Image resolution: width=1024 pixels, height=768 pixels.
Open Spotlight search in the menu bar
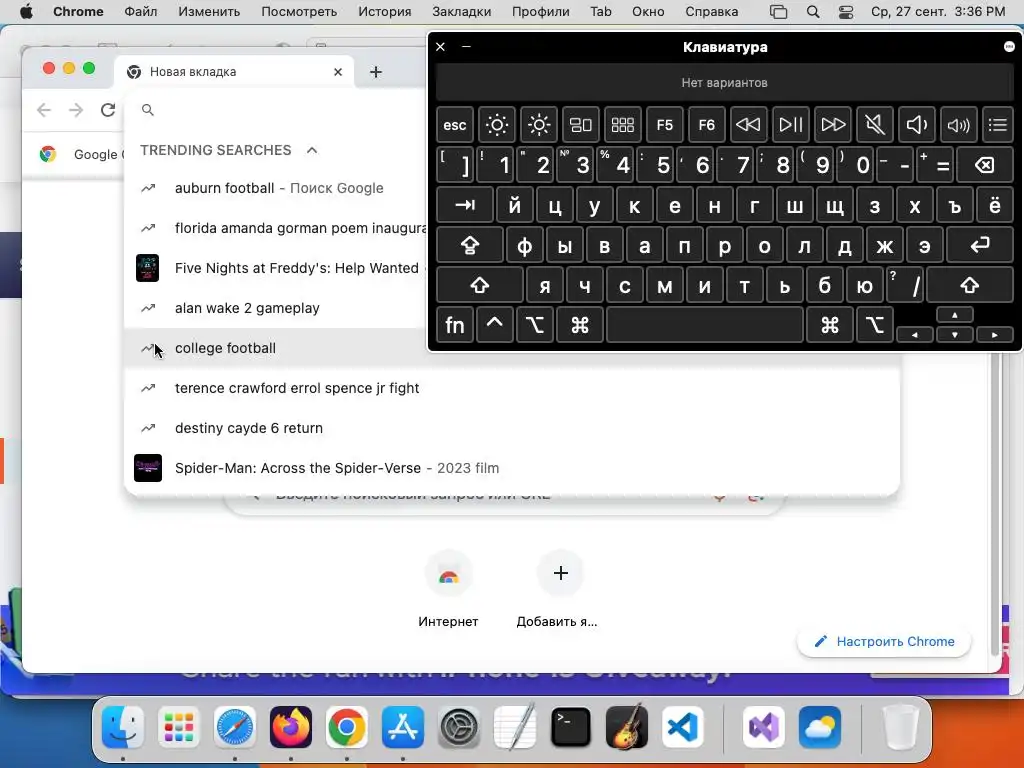812,12
